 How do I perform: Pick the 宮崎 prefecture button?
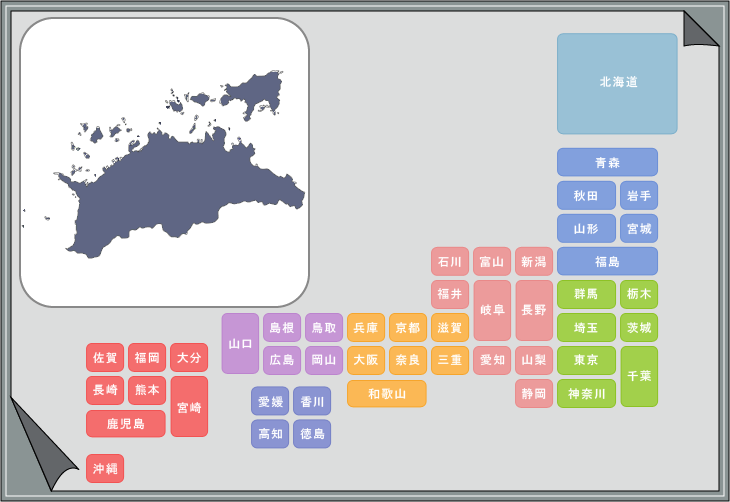189,407
